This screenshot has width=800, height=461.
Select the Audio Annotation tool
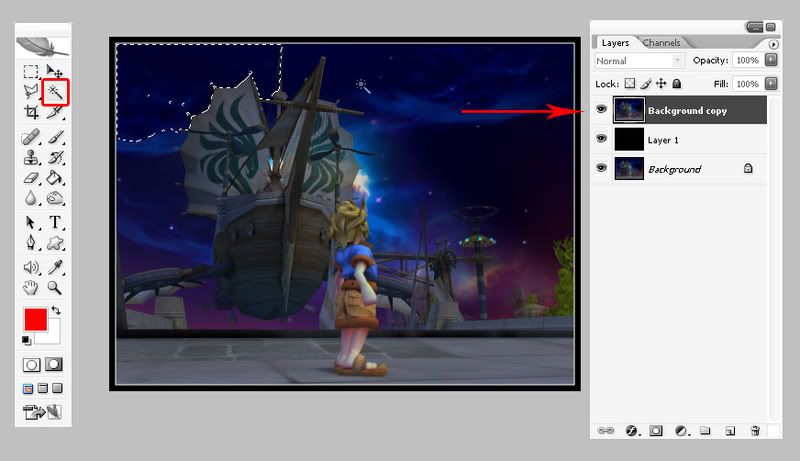pyautogui.click(x=31, y=267)
